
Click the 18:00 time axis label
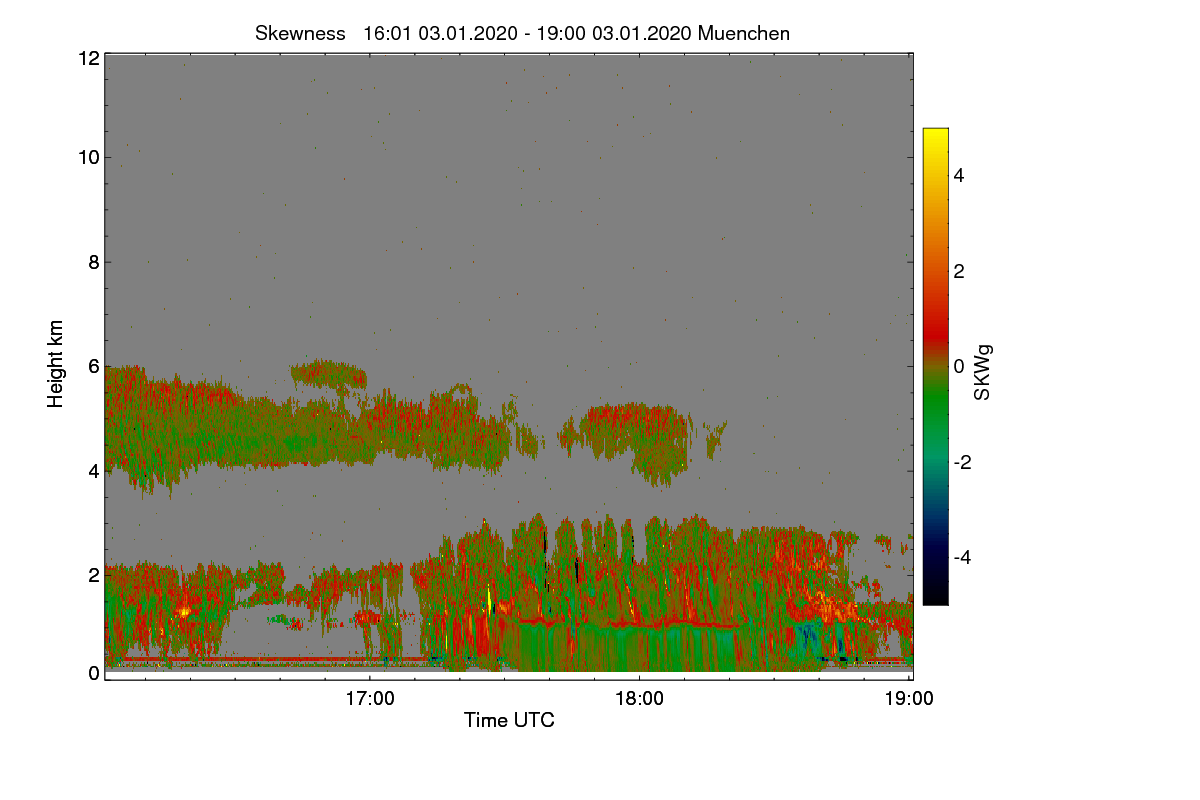point(639,699)
